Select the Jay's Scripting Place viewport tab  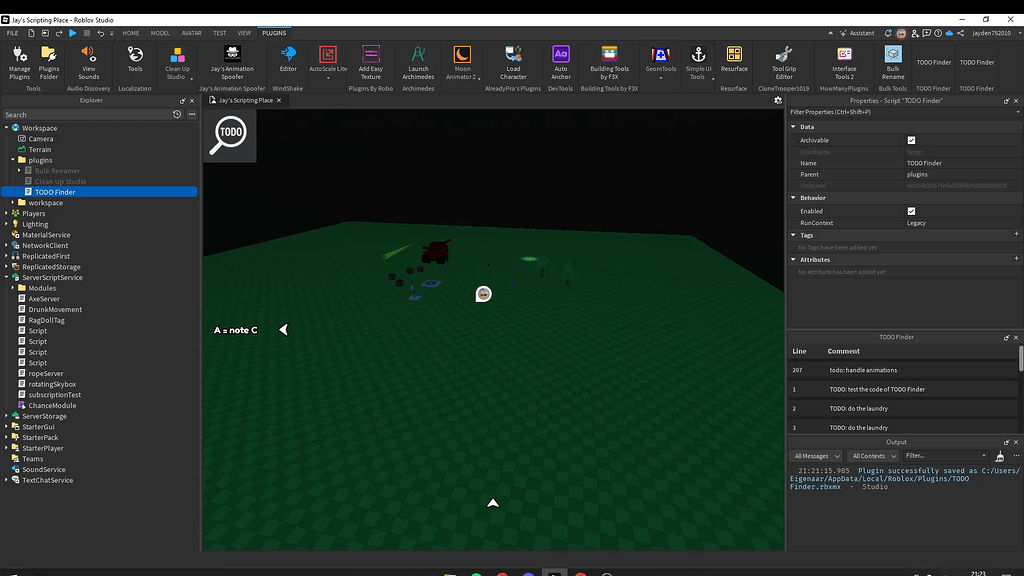244,99
